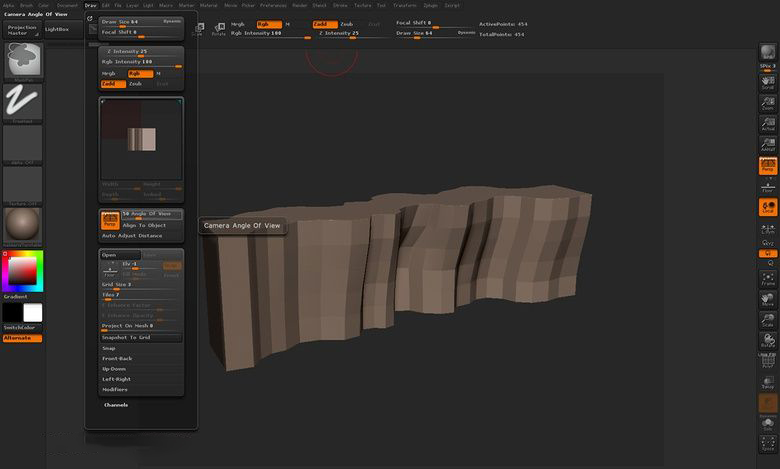This screenshot has height=469, width=780.
Task: Expand the Channels section
Action: pos(115,405)
